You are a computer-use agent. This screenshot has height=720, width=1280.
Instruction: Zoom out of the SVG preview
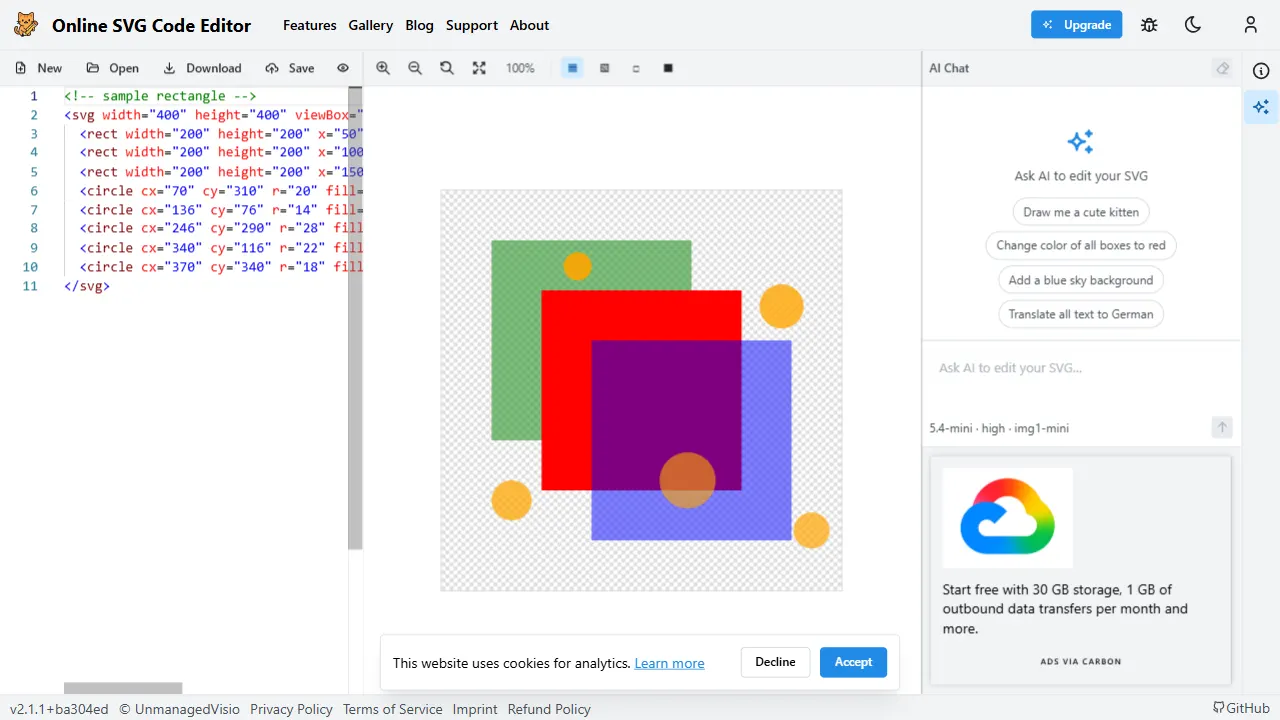pyautogui.click(x=415, y=68)
